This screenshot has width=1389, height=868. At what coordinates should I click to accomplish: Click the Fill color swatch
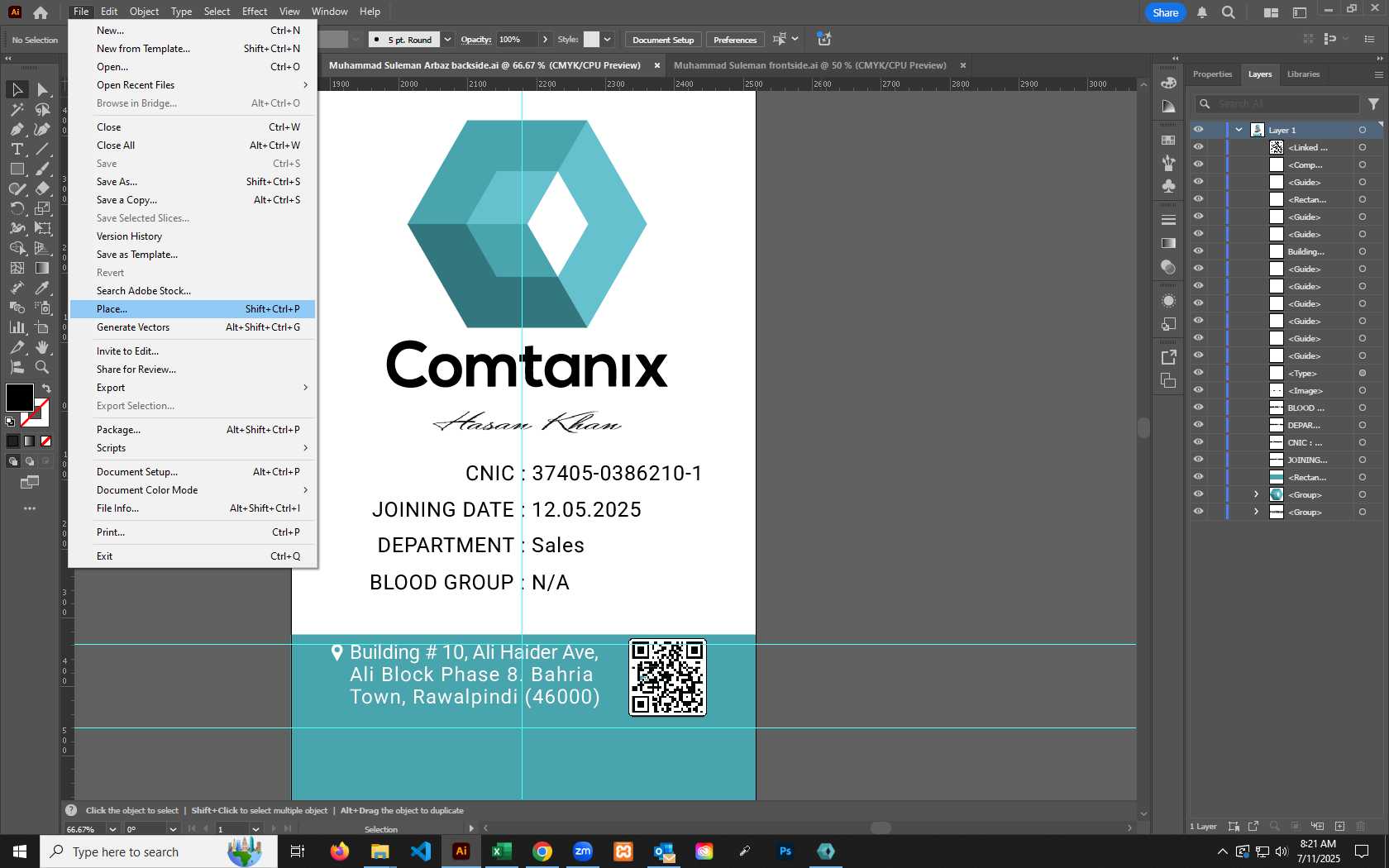pyautogui.click(x=18, y=397)
